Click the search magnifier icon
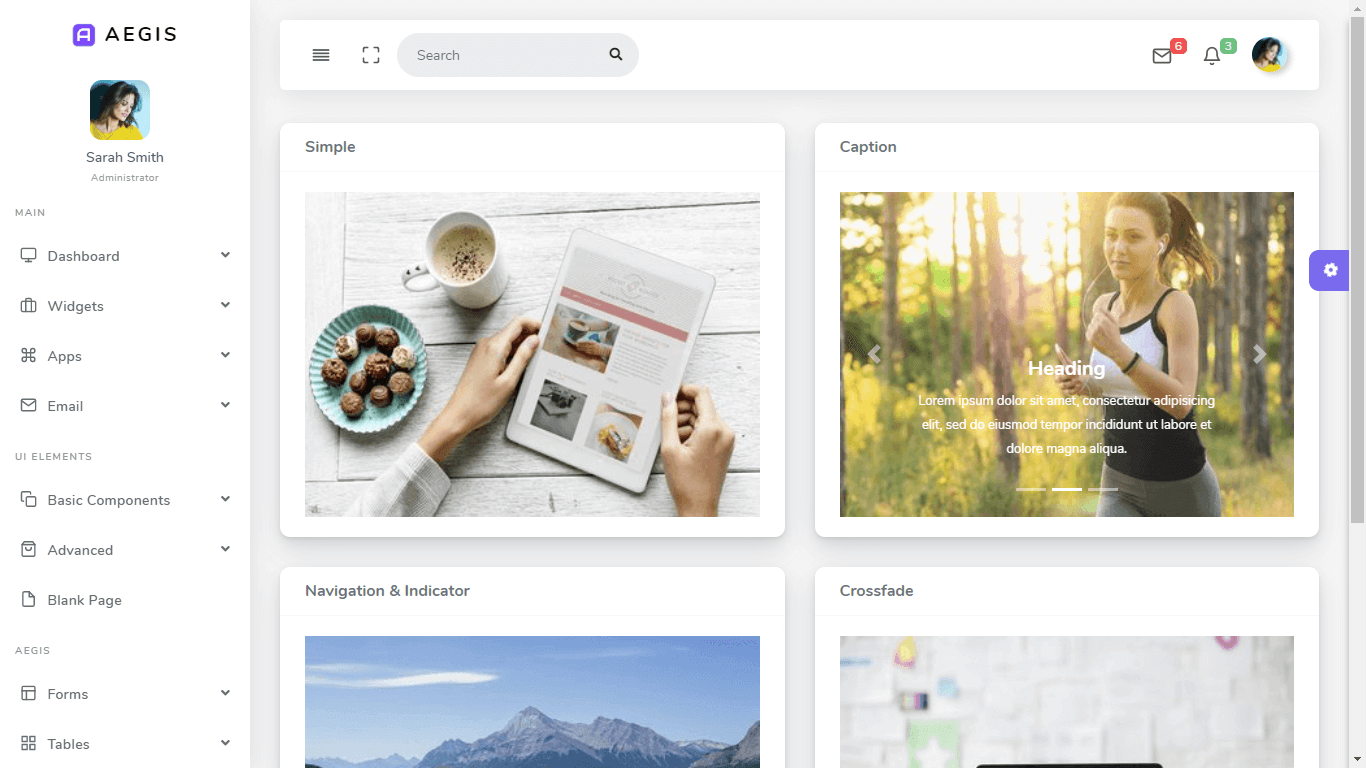The image size is (1366, 768). click(616, 55)
